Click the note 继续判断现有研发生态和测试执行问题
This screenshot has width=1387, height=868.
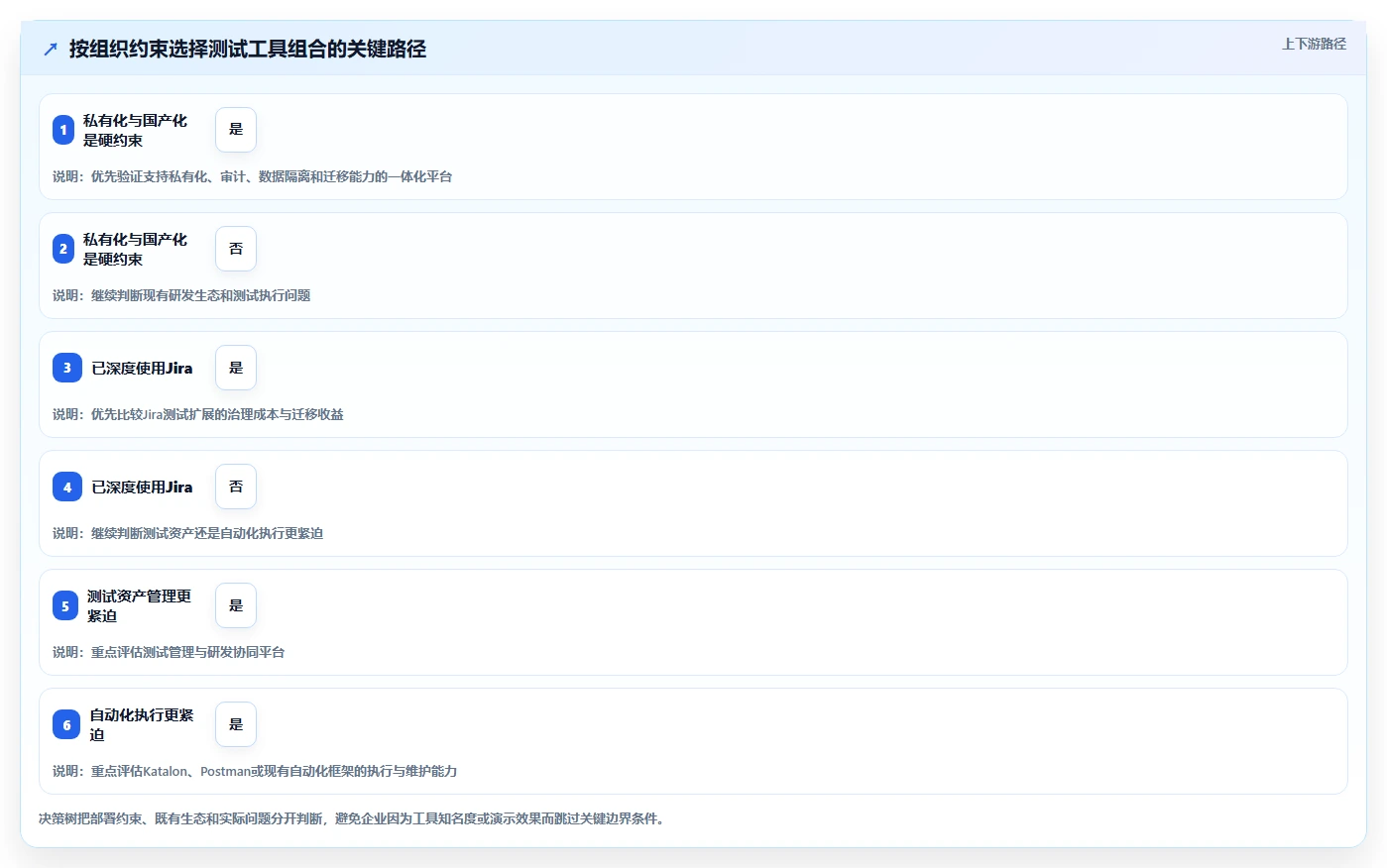181,295
